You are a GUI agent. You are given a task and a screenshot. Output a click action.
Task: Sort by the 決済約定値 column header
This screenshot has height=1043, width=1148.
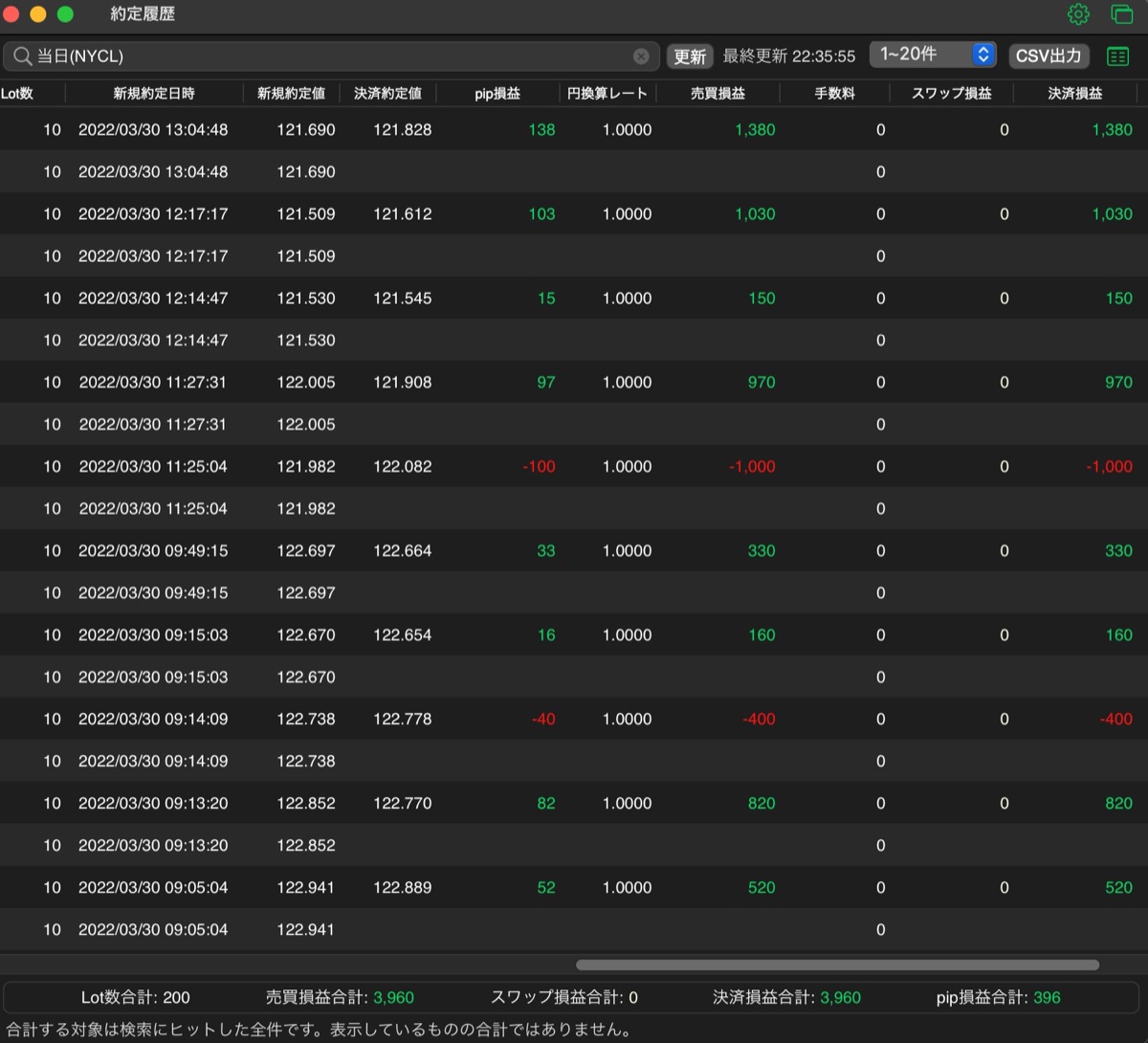pyautogui.click(x=387, y=93)
